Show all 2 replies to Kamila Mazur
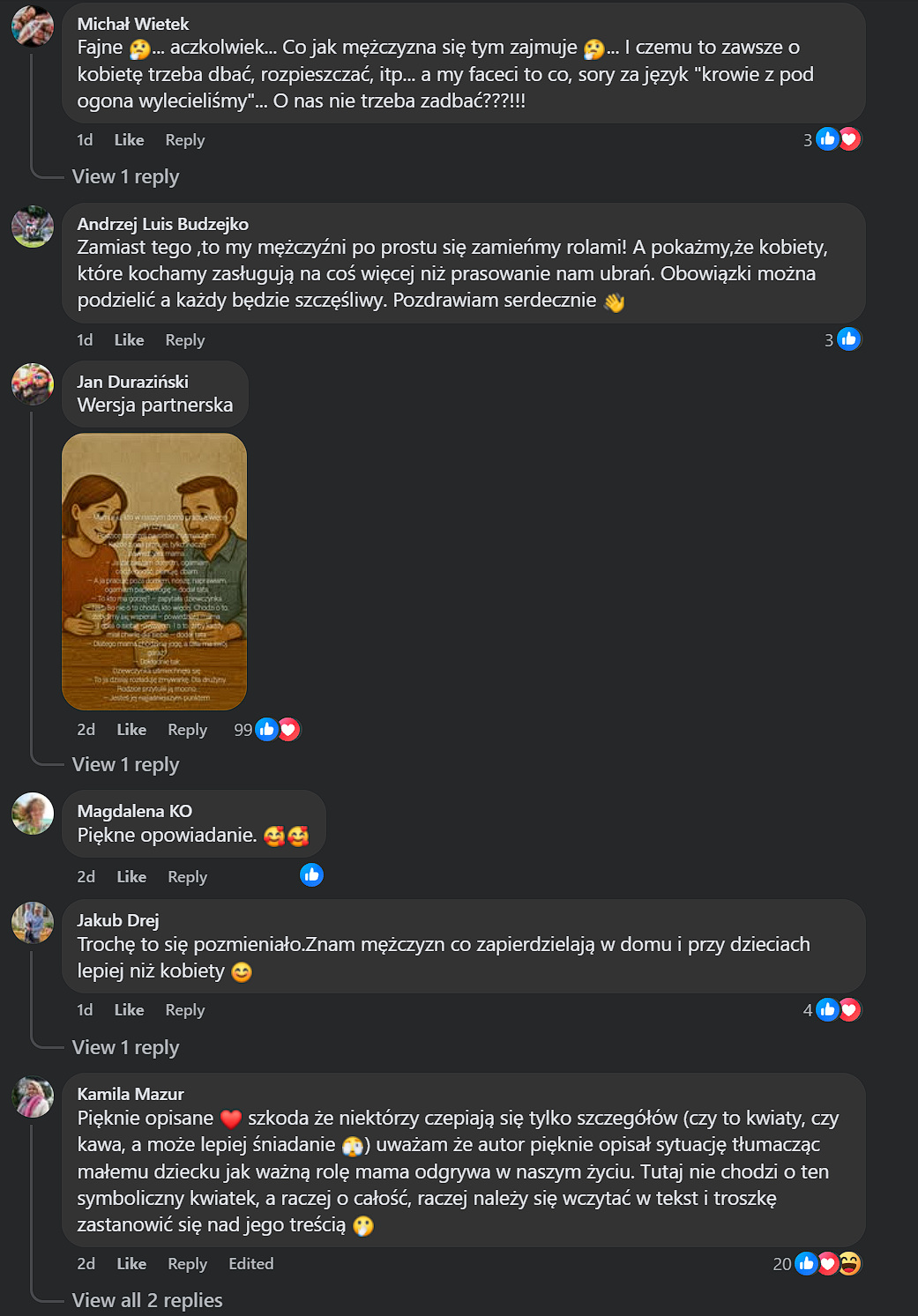918x1316 pixels. pyautogui.click(x=147, y=1301)
